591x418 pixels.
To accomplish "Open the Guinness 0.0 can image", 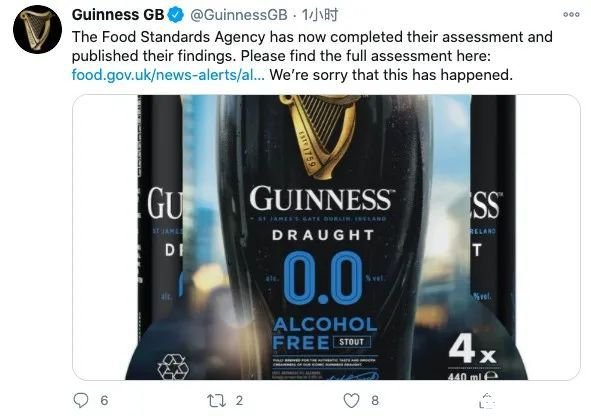I will (326, 237).
